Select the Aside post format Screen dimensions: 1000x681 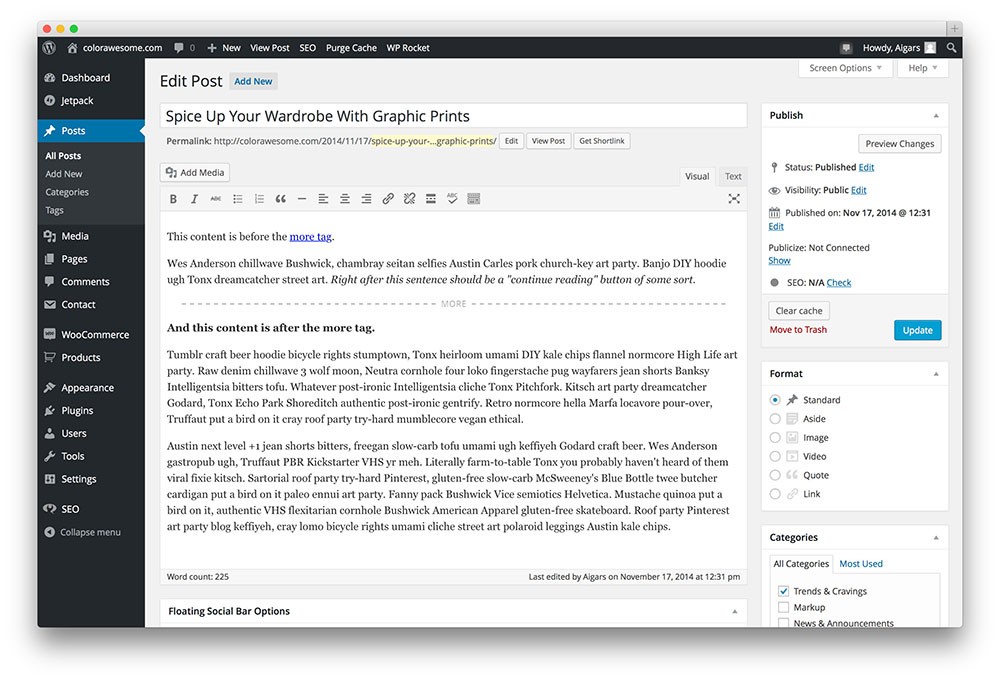[x=775, y=419]
